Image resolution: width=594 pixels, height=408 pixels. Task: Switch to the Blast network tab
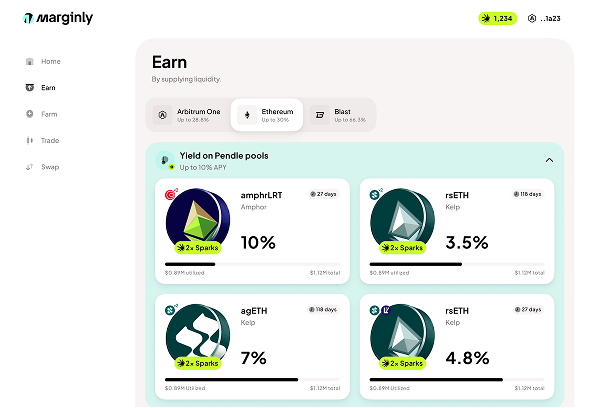339,115
